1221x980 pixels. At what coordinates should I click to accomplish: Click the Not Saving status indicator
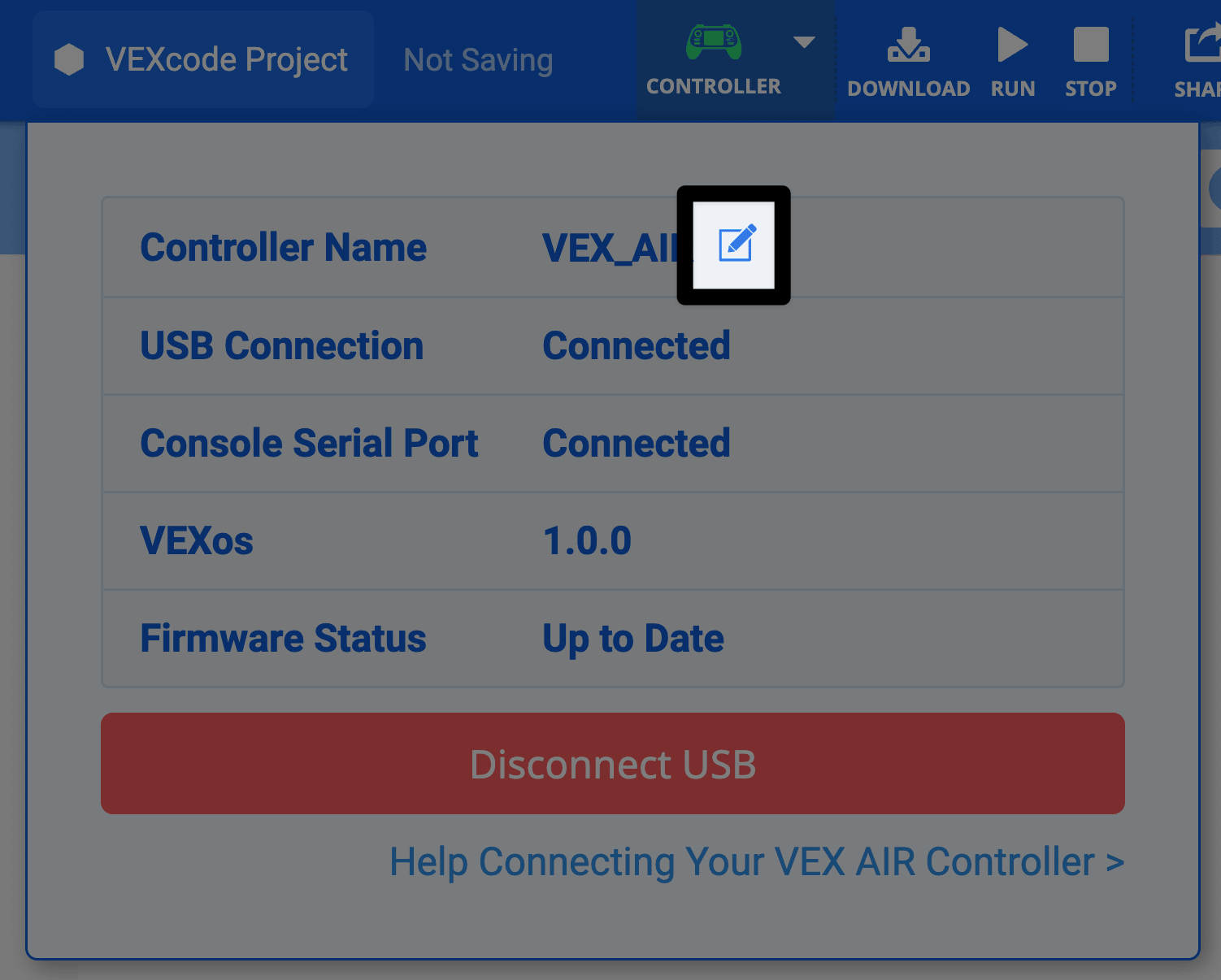tap(477, 59)
